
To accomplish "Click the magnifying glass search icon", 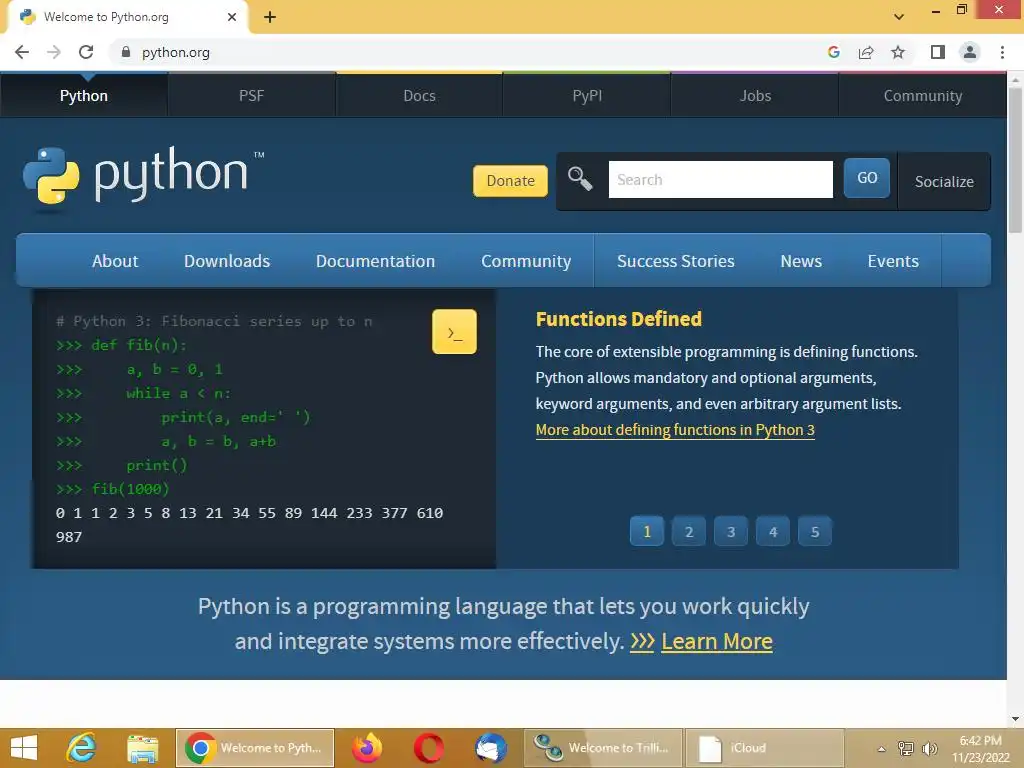I will point(580,178).
